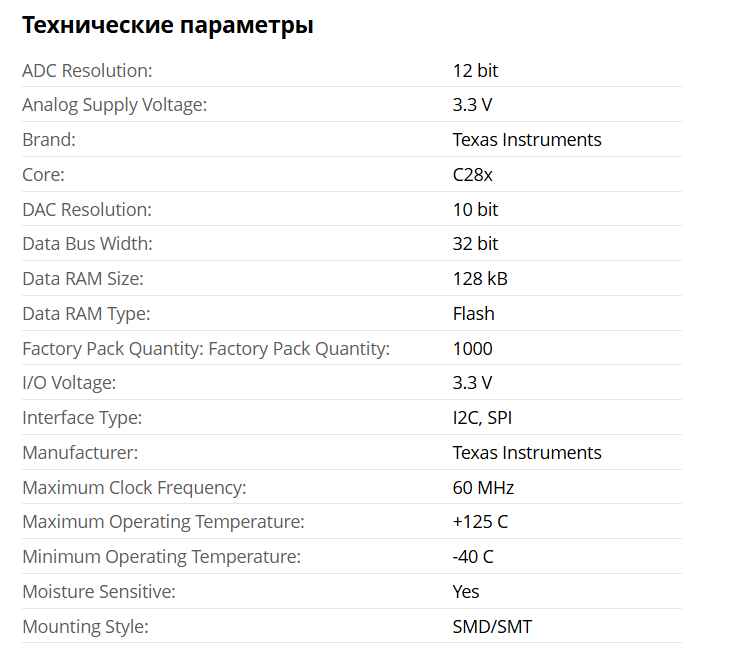Click the 'Maximum Operating Temperature:' label
The image size is (736, 648).
tap(163, 522)
